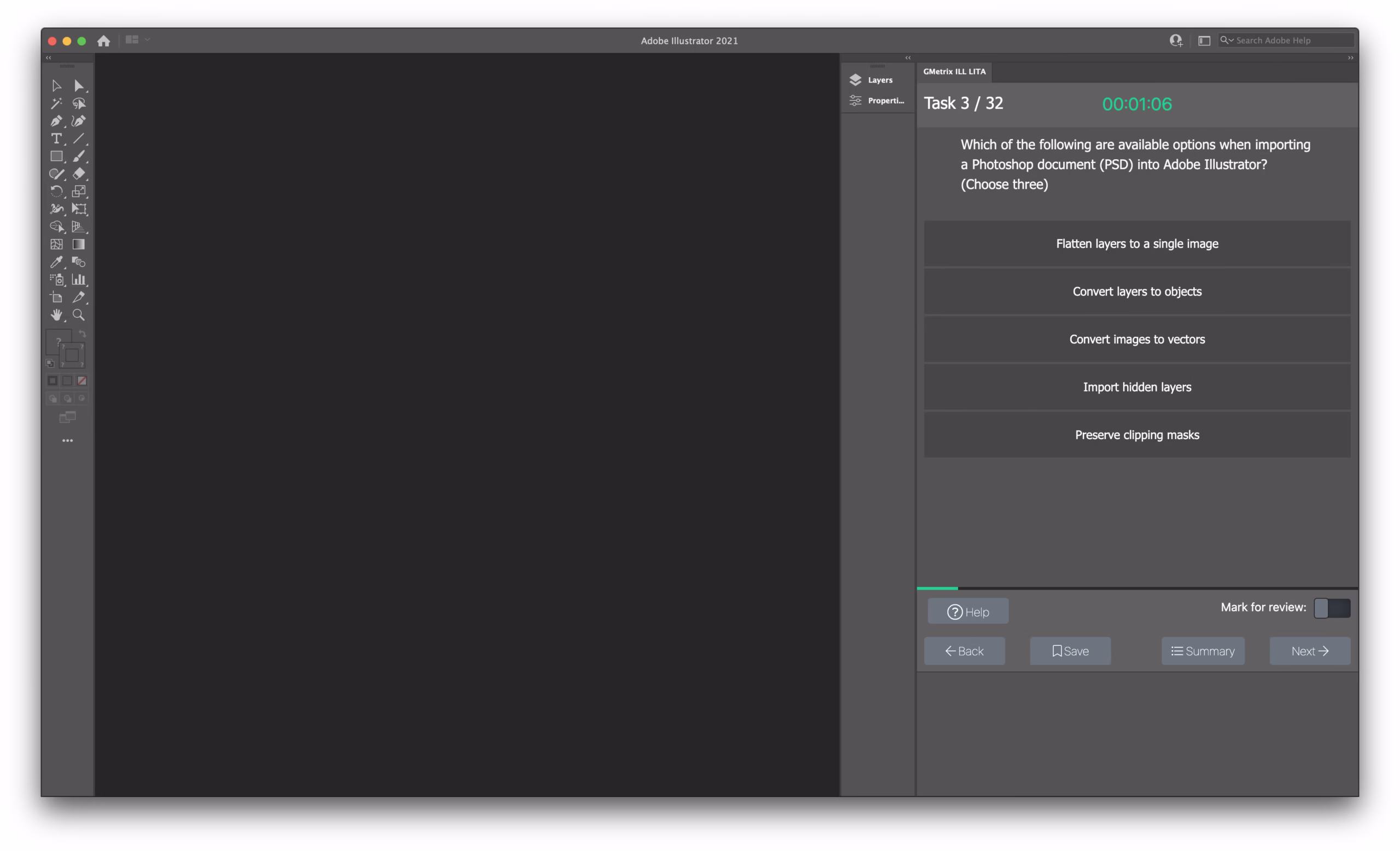
Task: Choose answer Flatten layers to a single image
Action: coord(1136,244)
